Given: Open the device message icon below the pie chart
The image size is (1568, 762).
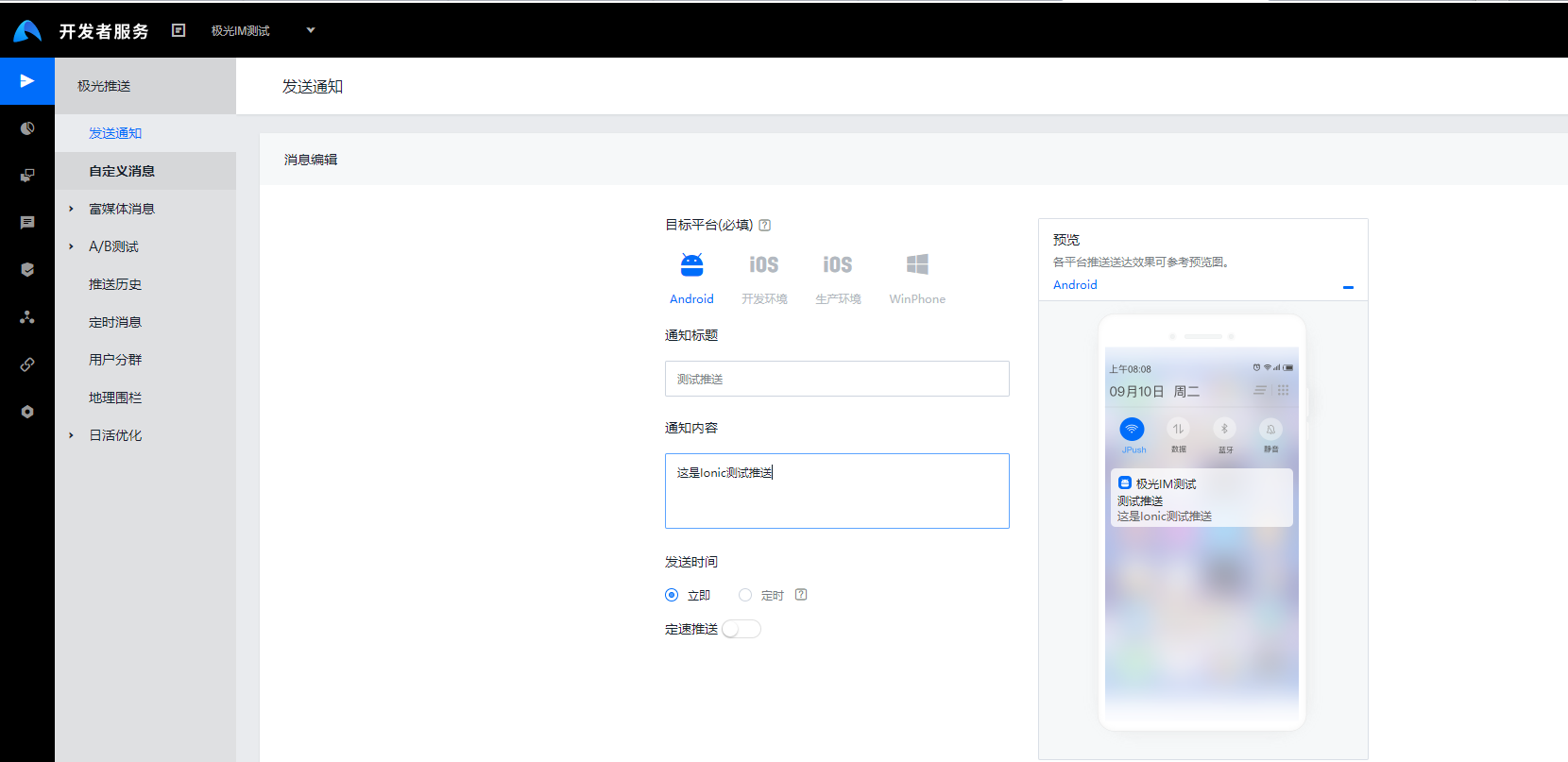Looking at the screenshot, I should click(27, 176).
